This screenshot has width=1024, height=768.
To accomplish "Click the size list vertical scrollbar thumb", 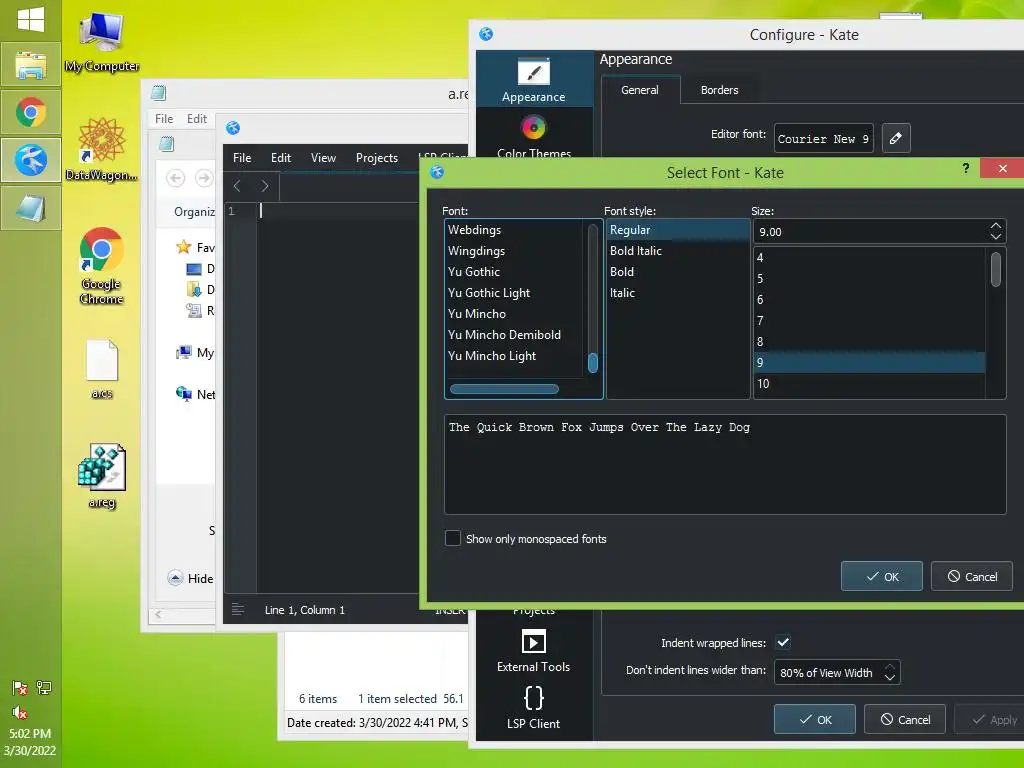I will pos(995,269).
